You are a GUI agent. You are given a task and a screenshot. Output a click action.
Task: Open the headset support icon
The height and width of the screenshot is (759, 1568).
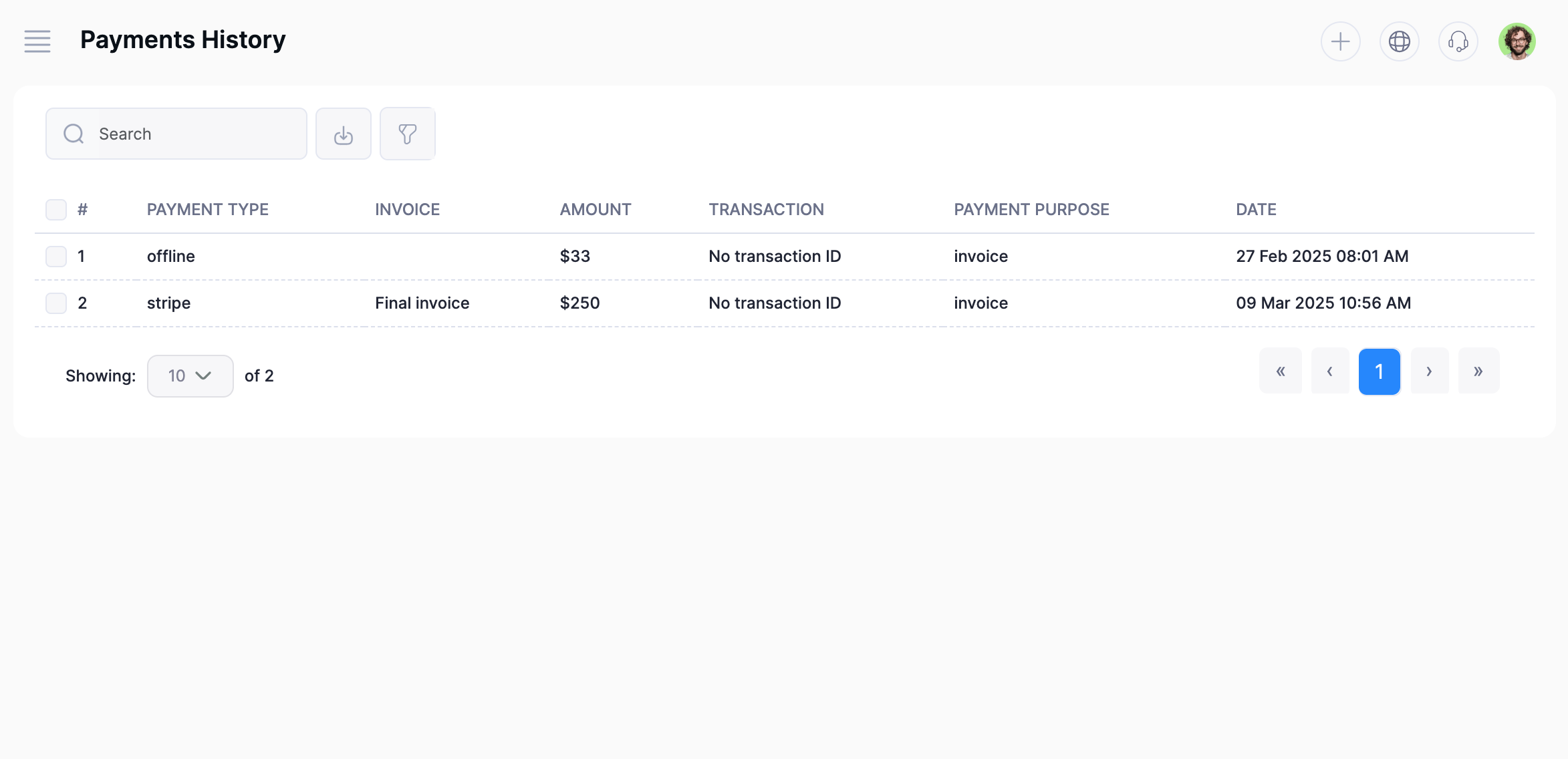(1458, 41)
